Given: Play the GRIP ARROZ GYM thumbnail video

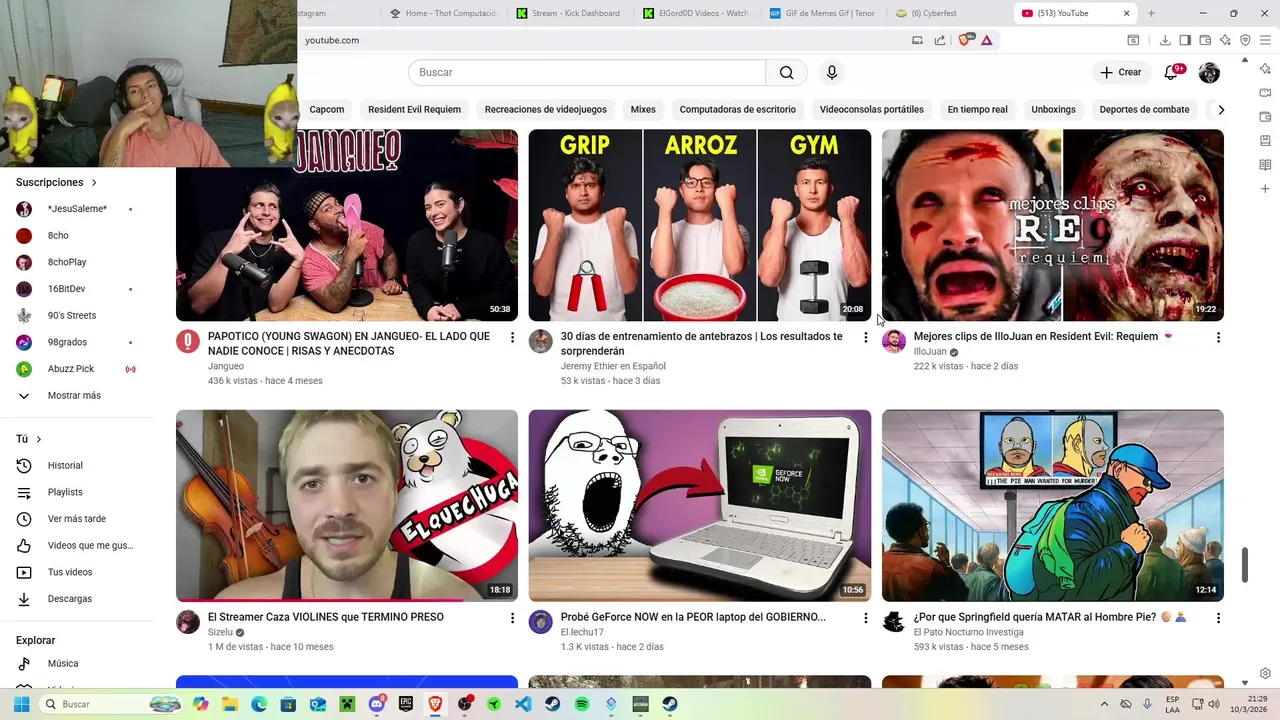Looking at the screenshot, I should (x=700, y=225).
